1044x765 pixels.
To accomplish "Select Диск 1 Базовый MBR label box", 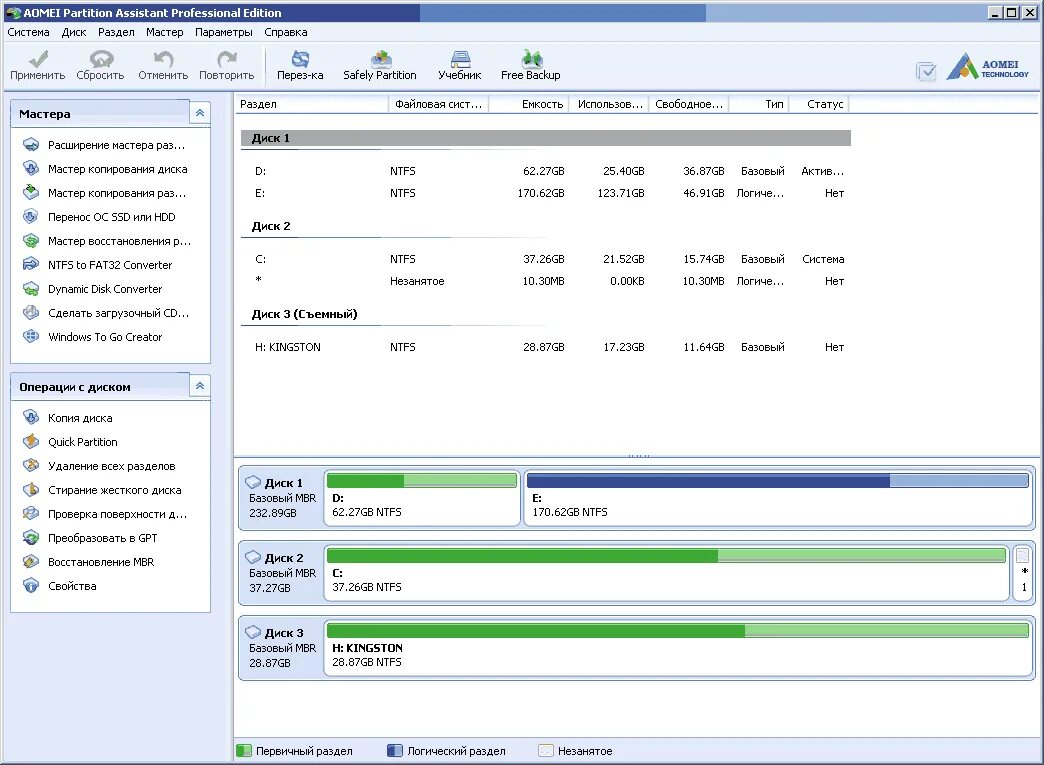I will 281,498.
